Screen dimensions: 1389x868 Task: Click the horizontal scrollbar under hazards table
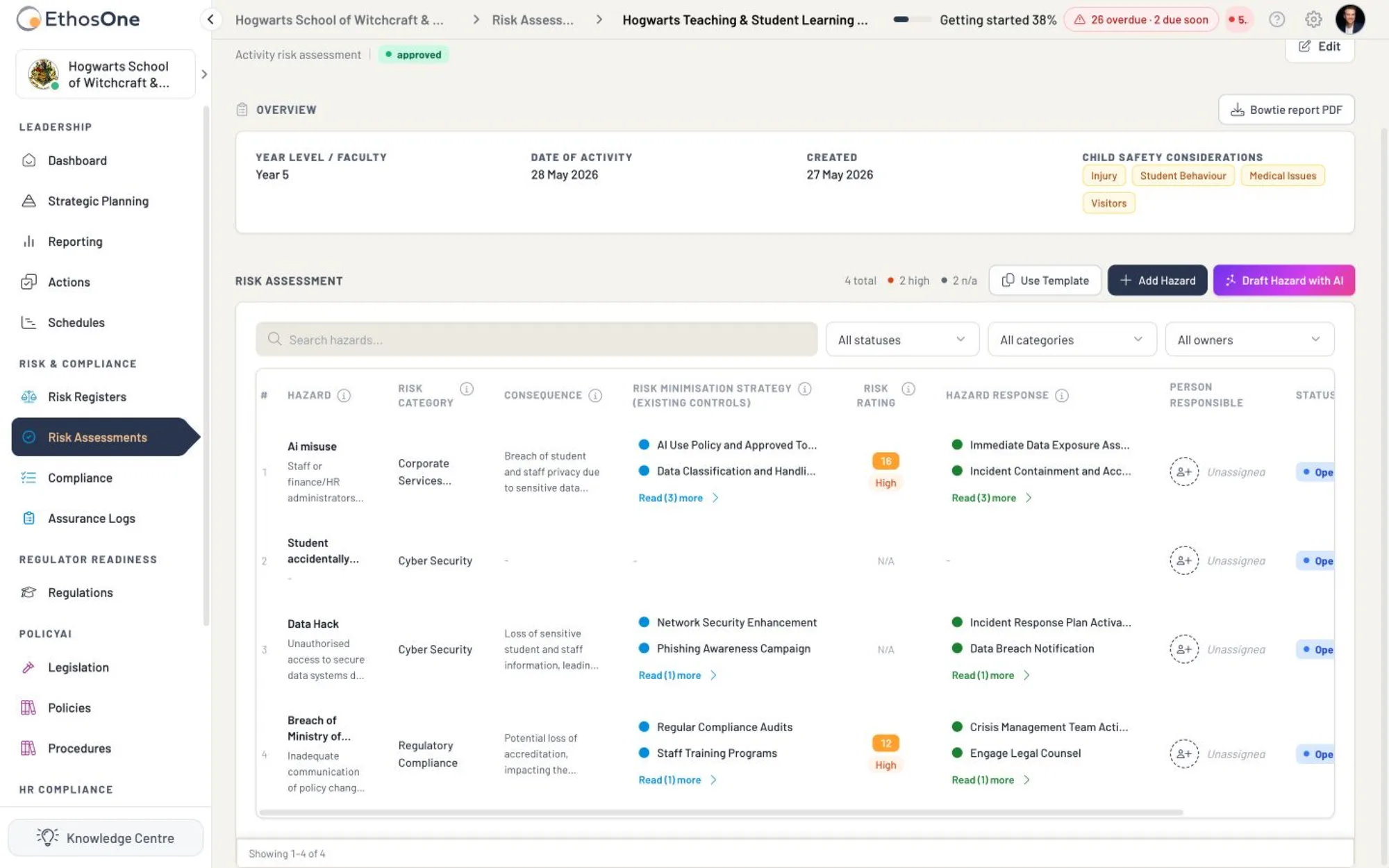pos(721,812)
